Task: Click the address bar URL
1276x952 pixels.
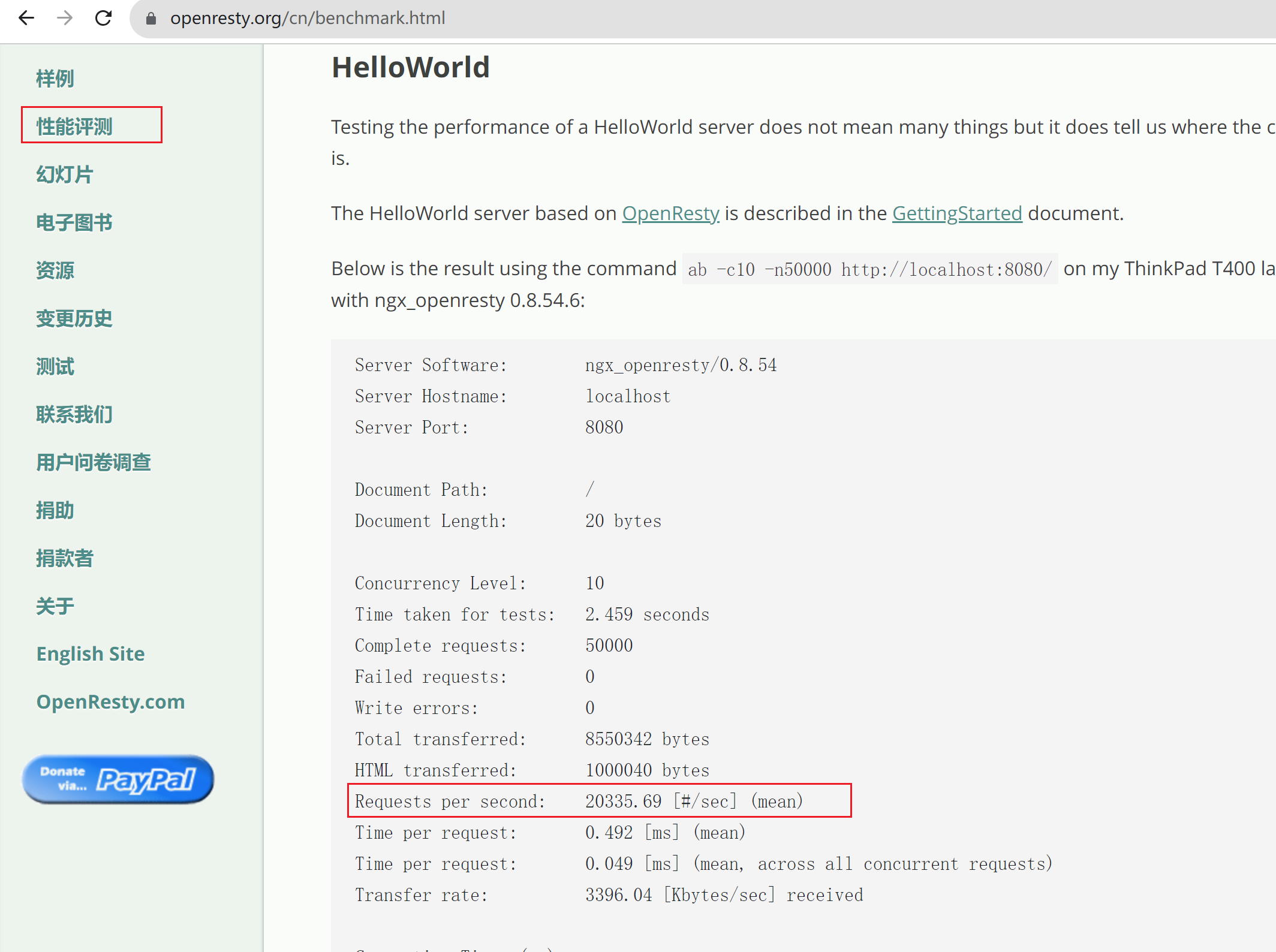Action: tap(307, 18)
